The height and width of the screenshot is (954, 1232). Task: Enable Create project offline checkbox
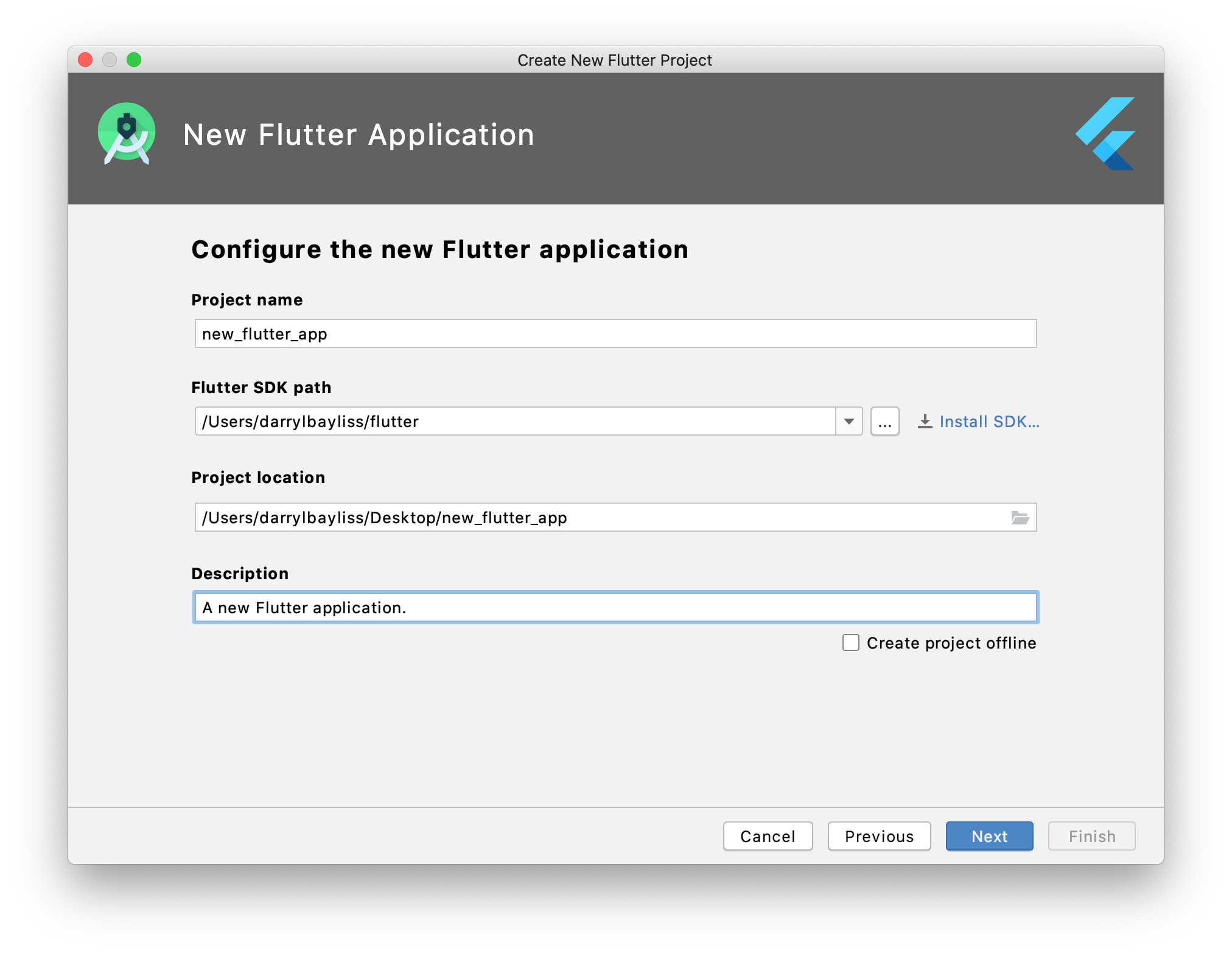point(851,642)
